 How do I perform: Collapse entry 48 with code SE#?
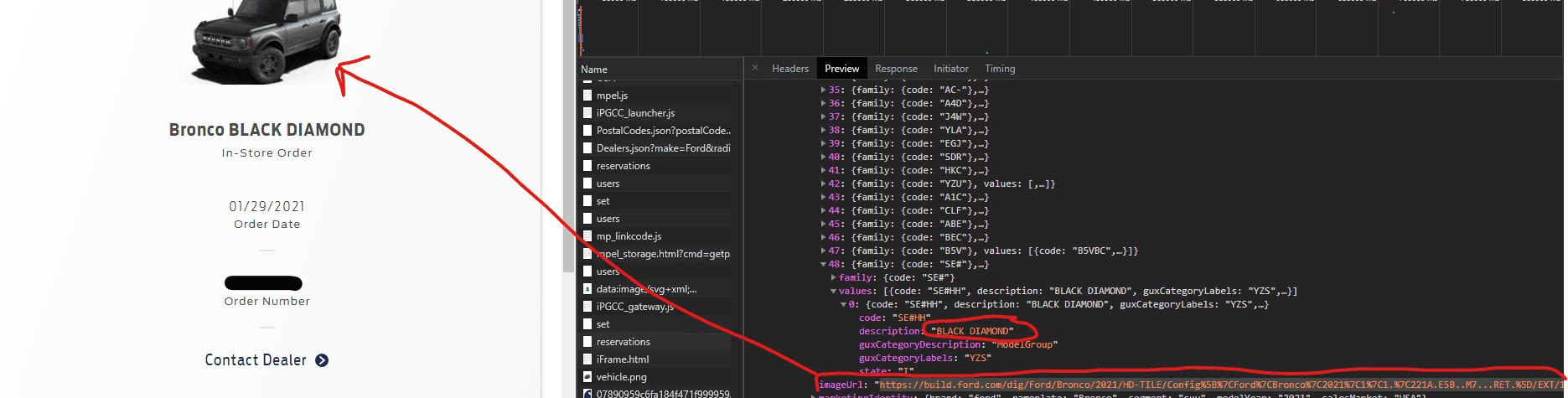(x=823, y=264)
